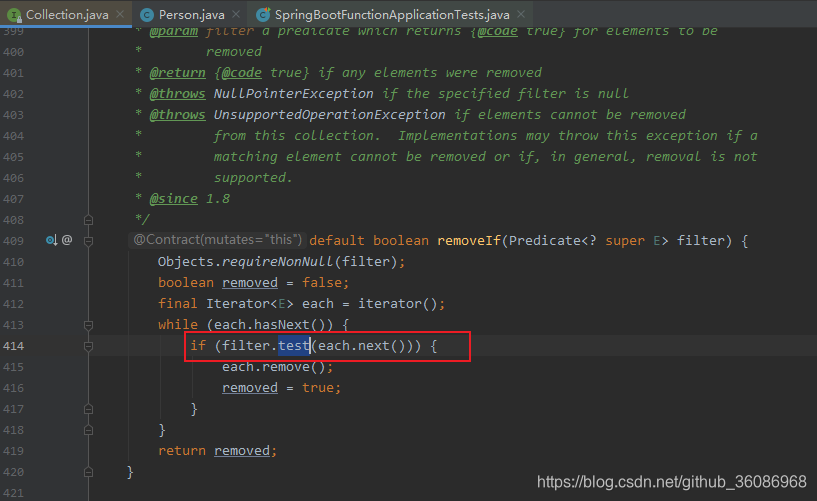Click the fold end marker at line 418
The width and height of the screenshot is (817, 501).
point(89,430)
